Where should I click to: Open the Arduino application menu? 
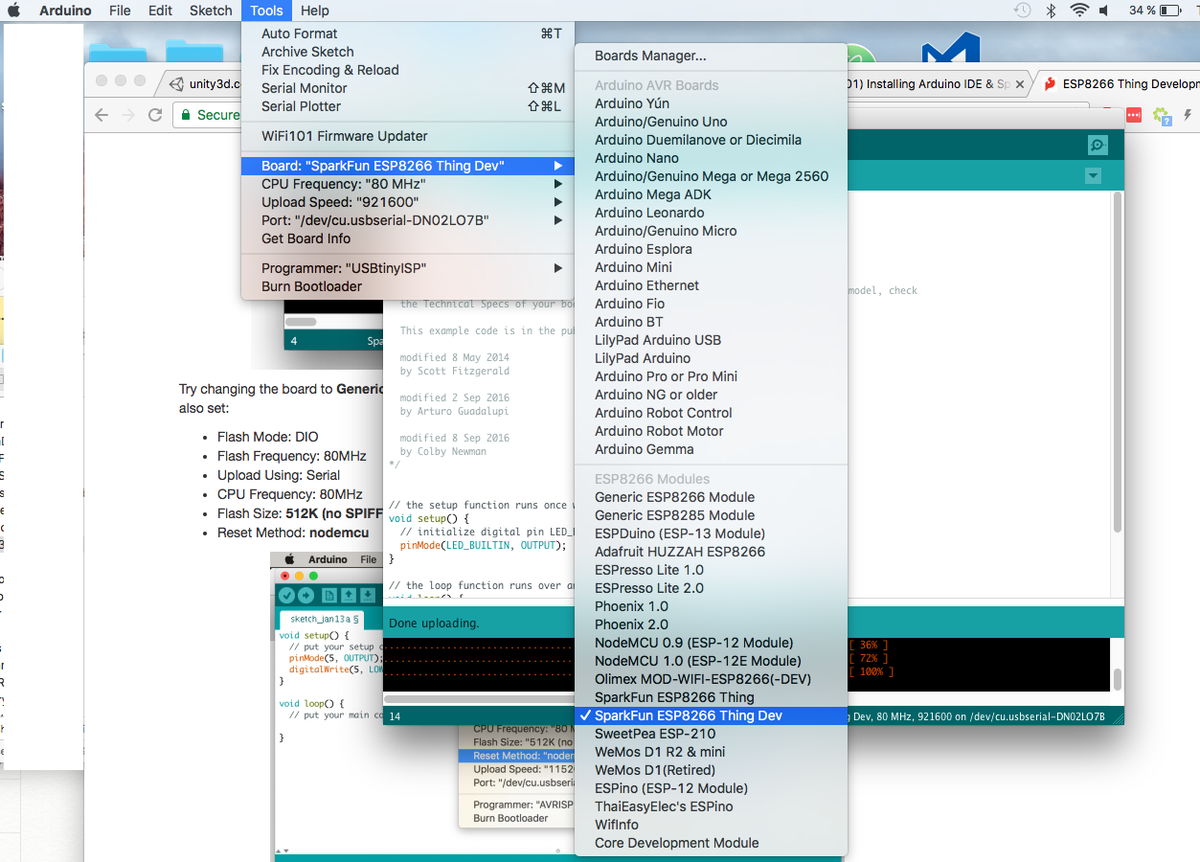coord(65,11)
